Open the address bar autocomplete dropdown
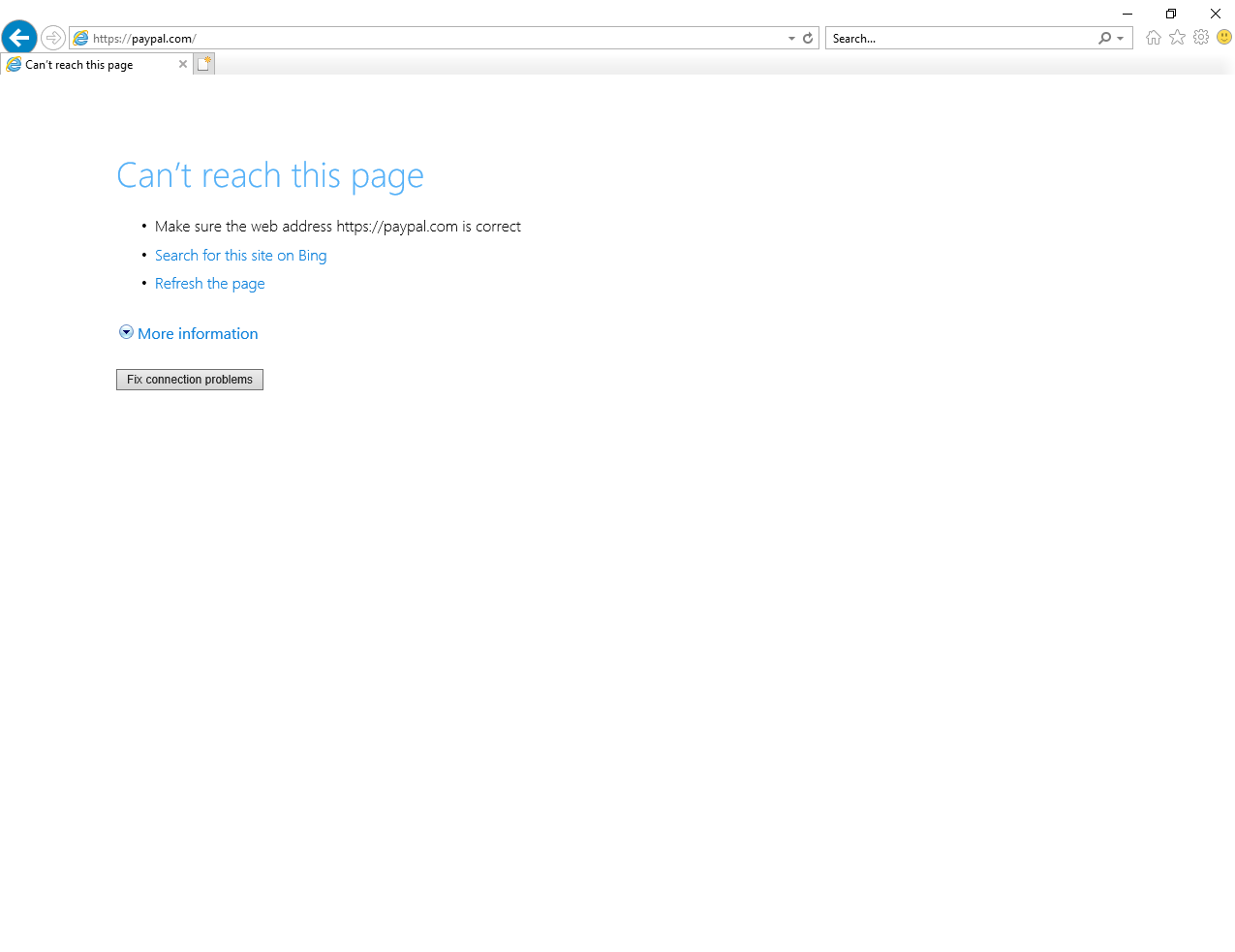Screen dimensions: 1235x952 tap(791, 39)
